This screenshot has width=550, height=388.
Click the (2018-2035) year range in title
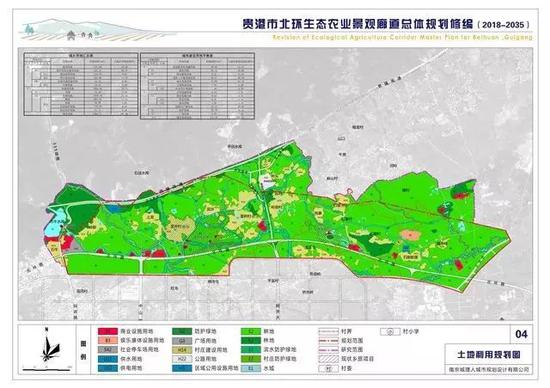[503, 25]
